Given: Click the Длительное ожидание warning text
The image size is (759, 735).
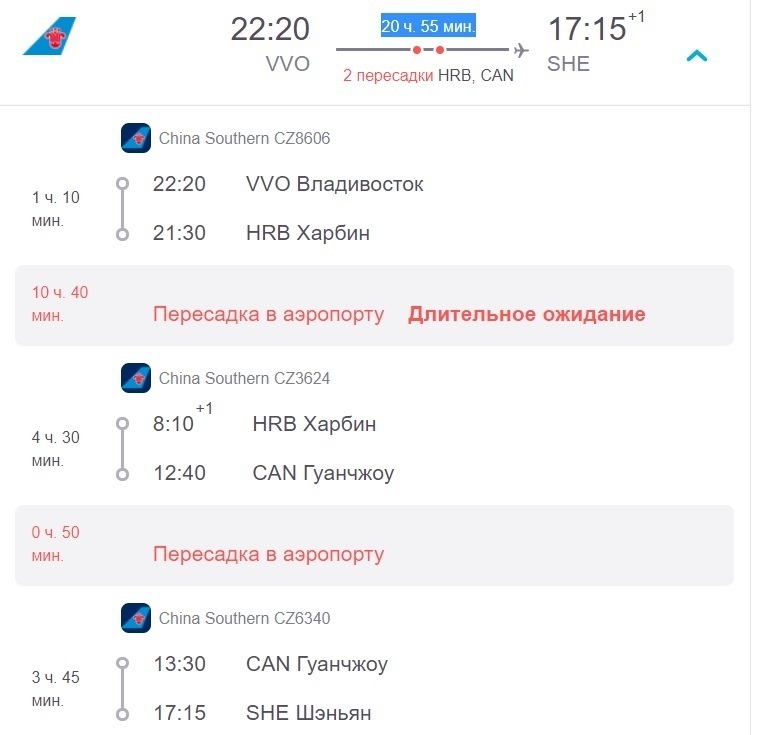Looking at the screenshot, I should point(526,314).
